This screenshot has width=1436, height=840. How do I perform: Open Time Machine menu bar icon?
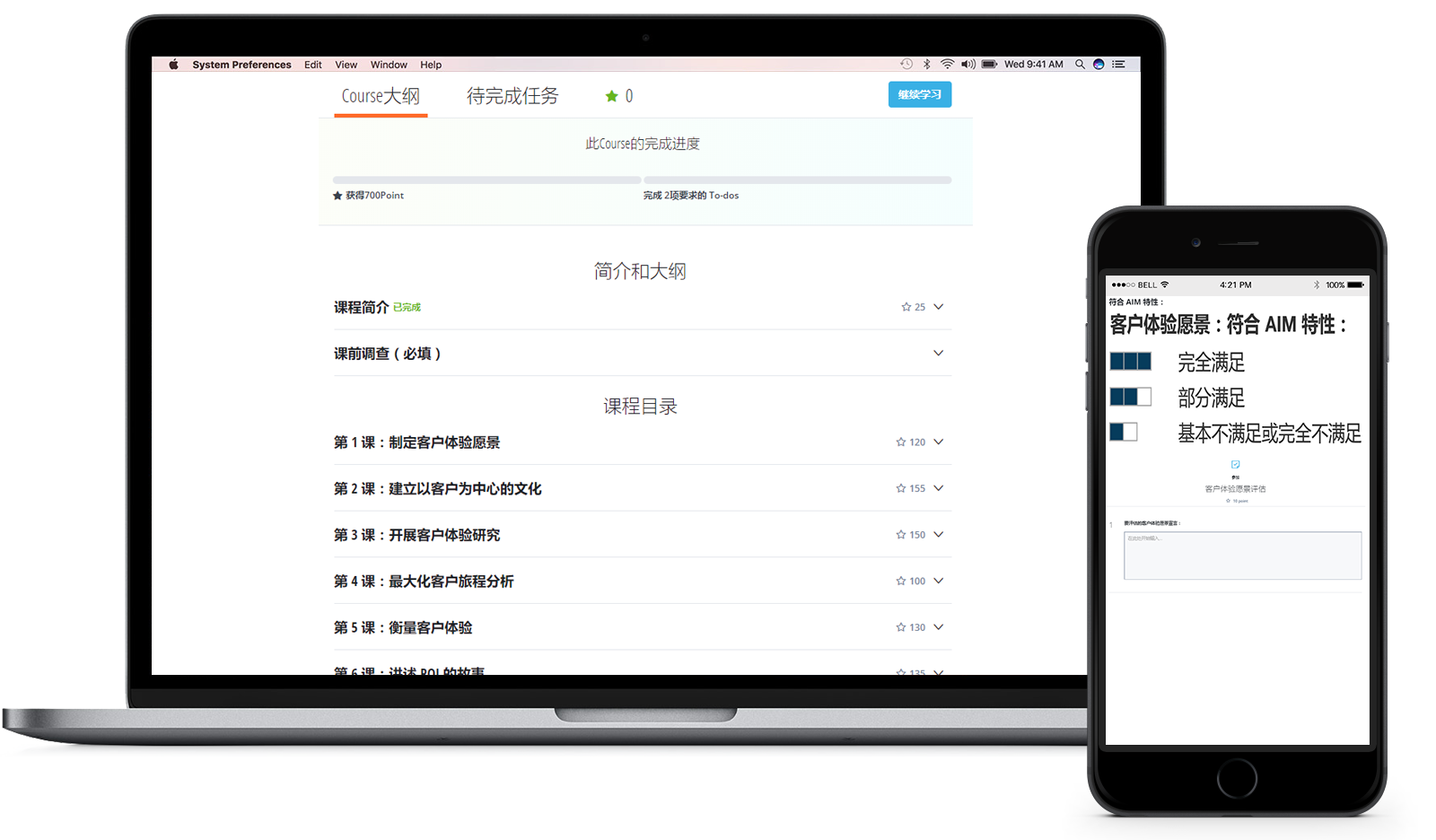(x=906, y=65)
